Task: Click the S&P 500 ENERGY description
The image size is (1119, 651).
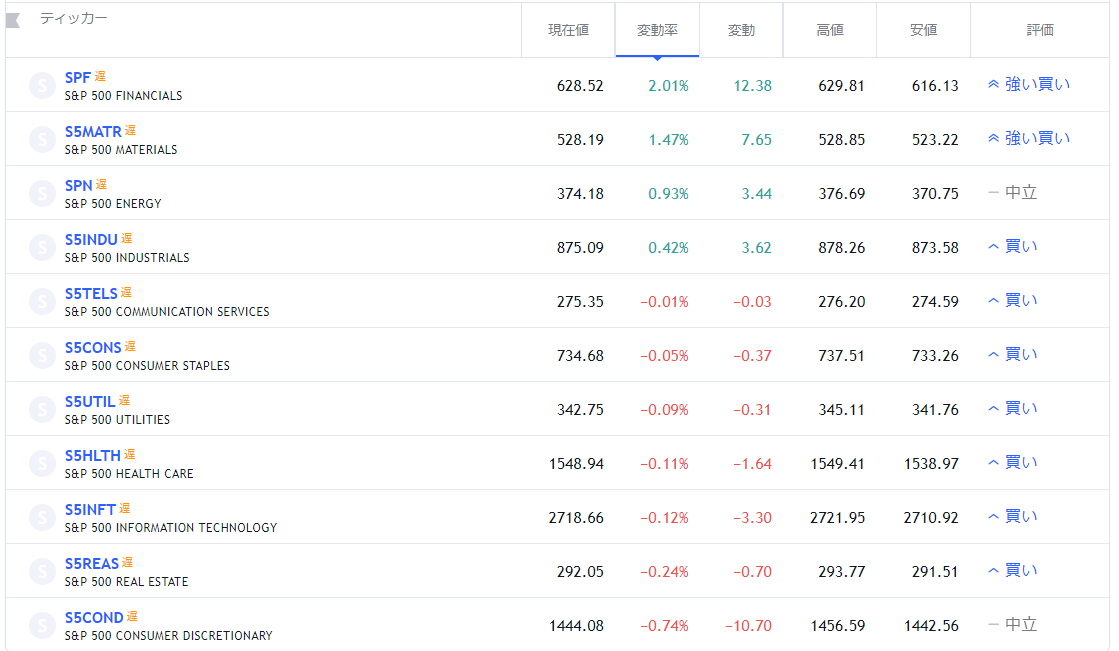Action: click(x=113, y=204)
